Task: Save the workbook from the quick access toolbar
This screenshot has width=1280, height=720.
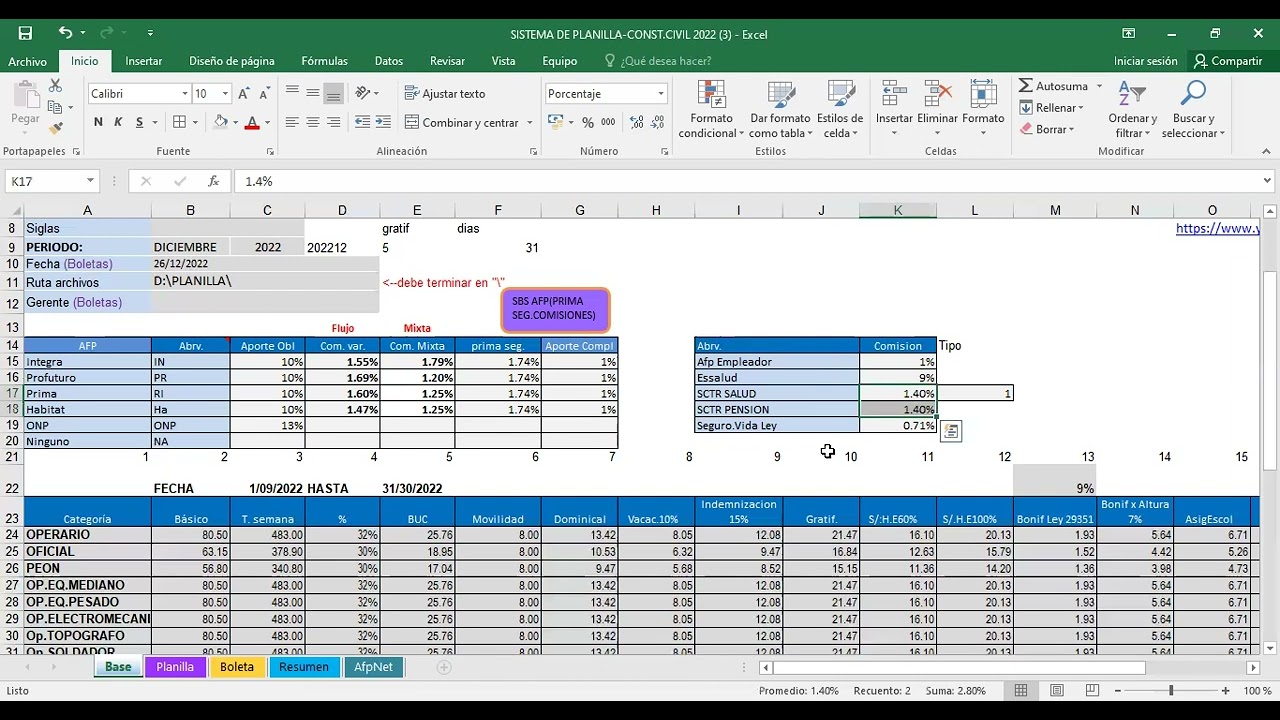Action: [x=25, y=33]
